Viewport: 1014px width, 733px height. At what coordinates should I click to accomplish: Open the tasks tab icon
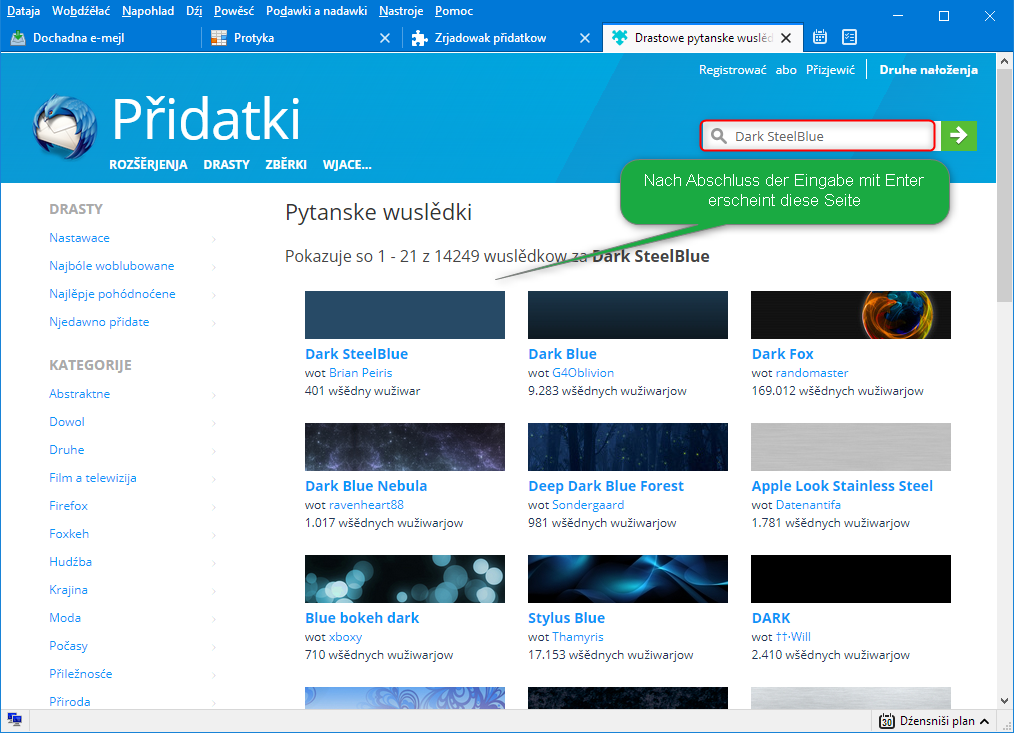[849, 38]
